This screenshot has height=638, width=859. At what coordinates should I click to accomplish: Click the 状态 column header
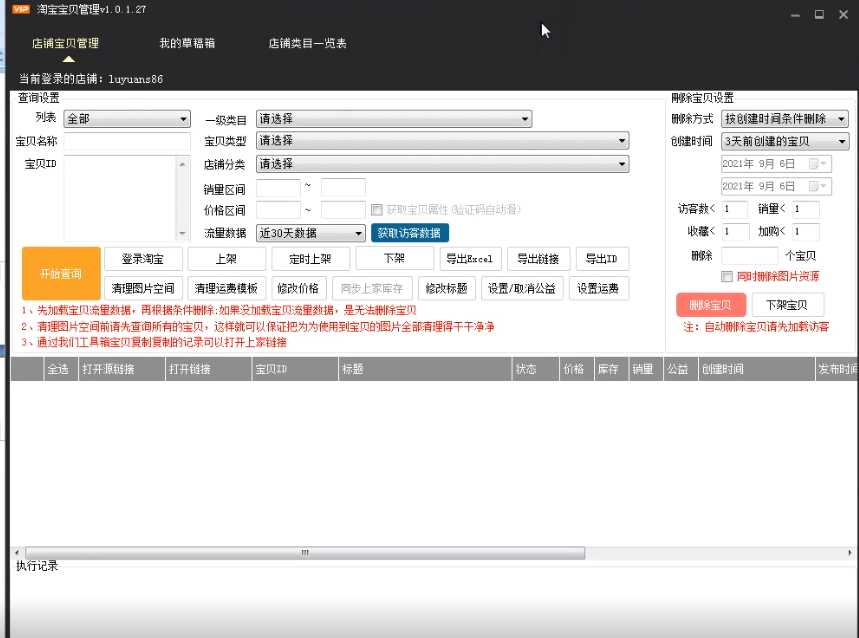tap(536, 369)
